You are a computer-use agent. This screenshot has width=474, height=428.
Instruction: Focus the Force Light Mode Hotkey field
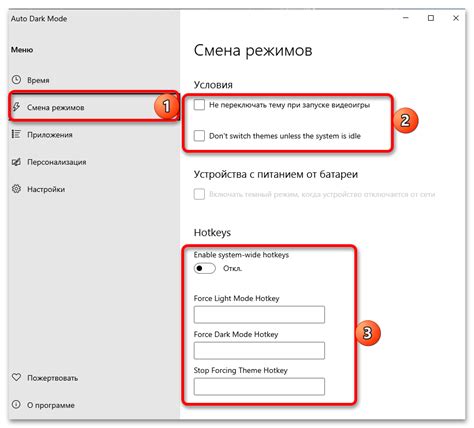[x=259, y=314]
